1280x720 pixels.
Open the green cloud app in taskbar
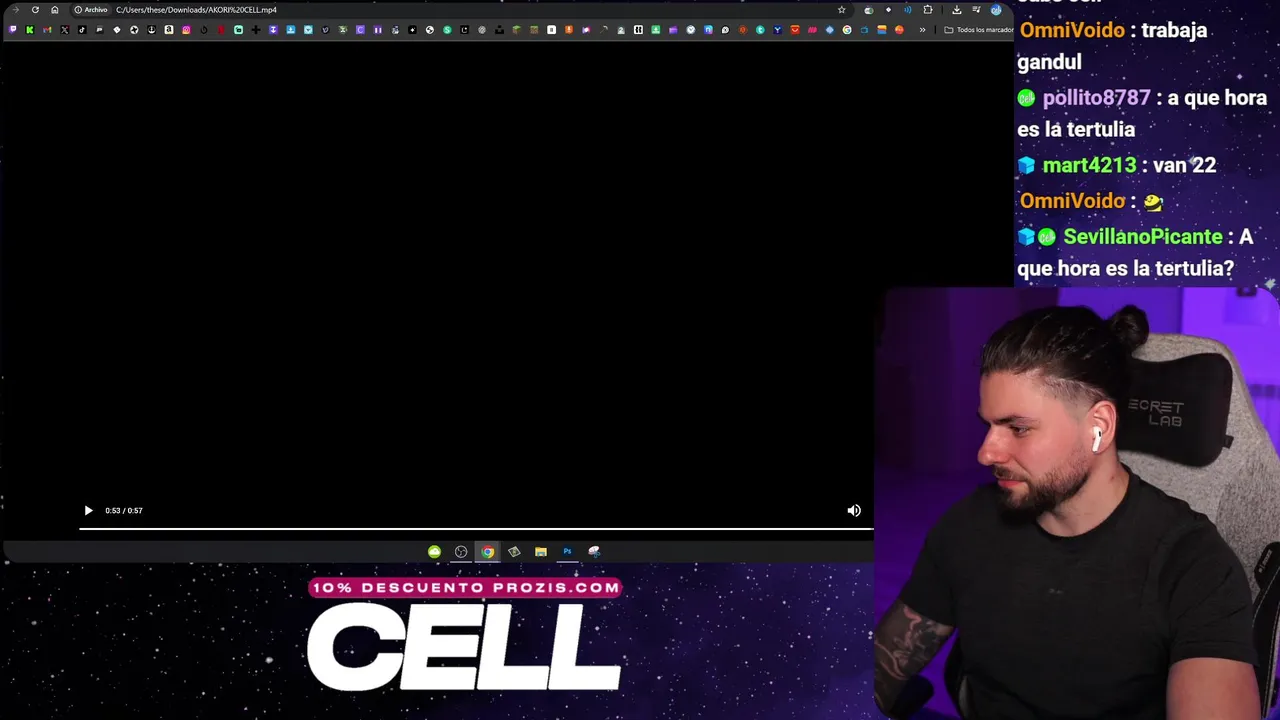coord(434,551)
